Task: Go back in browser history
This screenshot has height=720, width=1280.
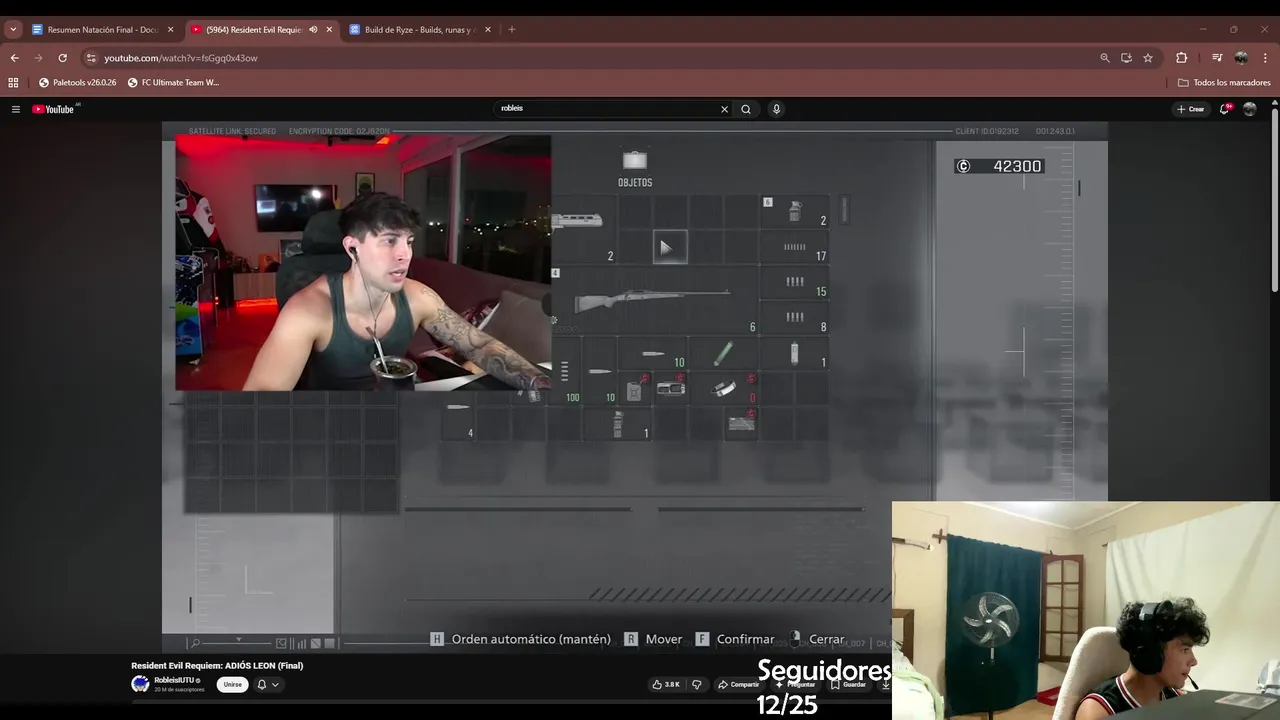Action: (14, 58)
